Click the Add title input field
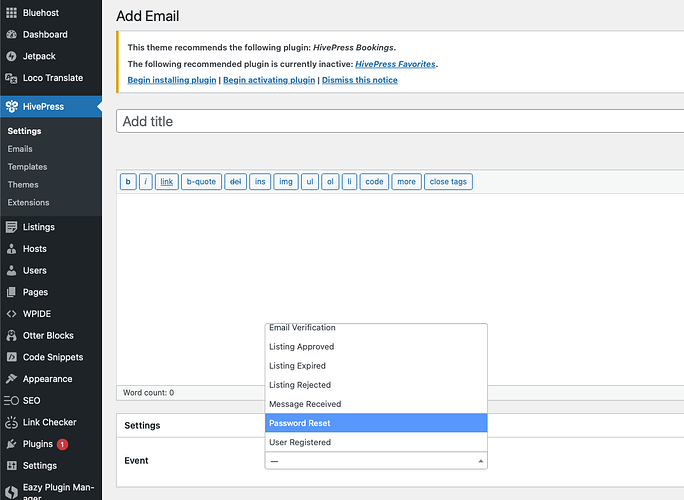The image size is (684, 500). 400,121
